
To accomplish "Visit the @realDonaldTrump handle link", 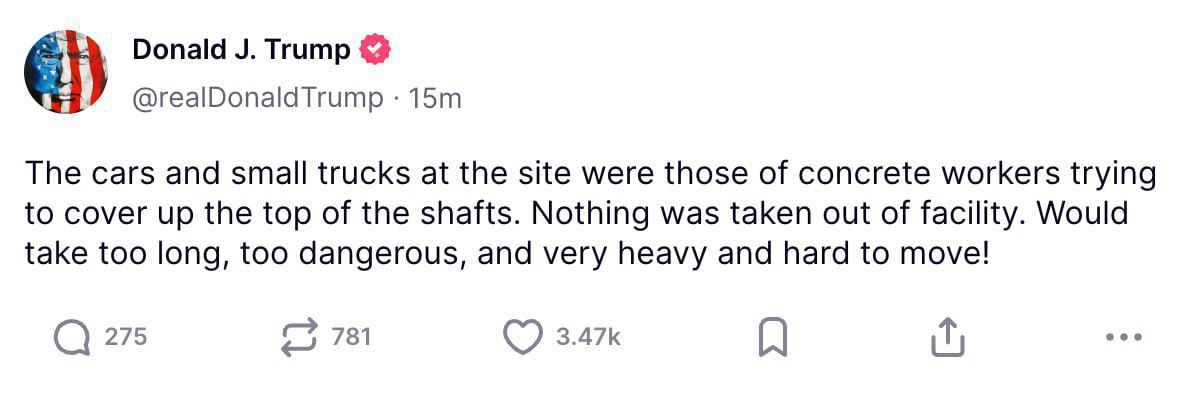I will [258, 99].
